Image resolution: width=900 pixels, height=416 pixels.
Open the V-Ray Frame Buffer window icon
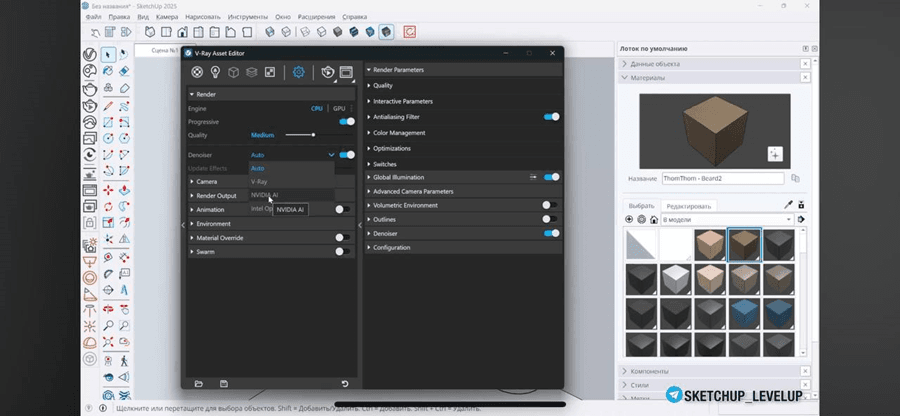[x=346, y=72]
